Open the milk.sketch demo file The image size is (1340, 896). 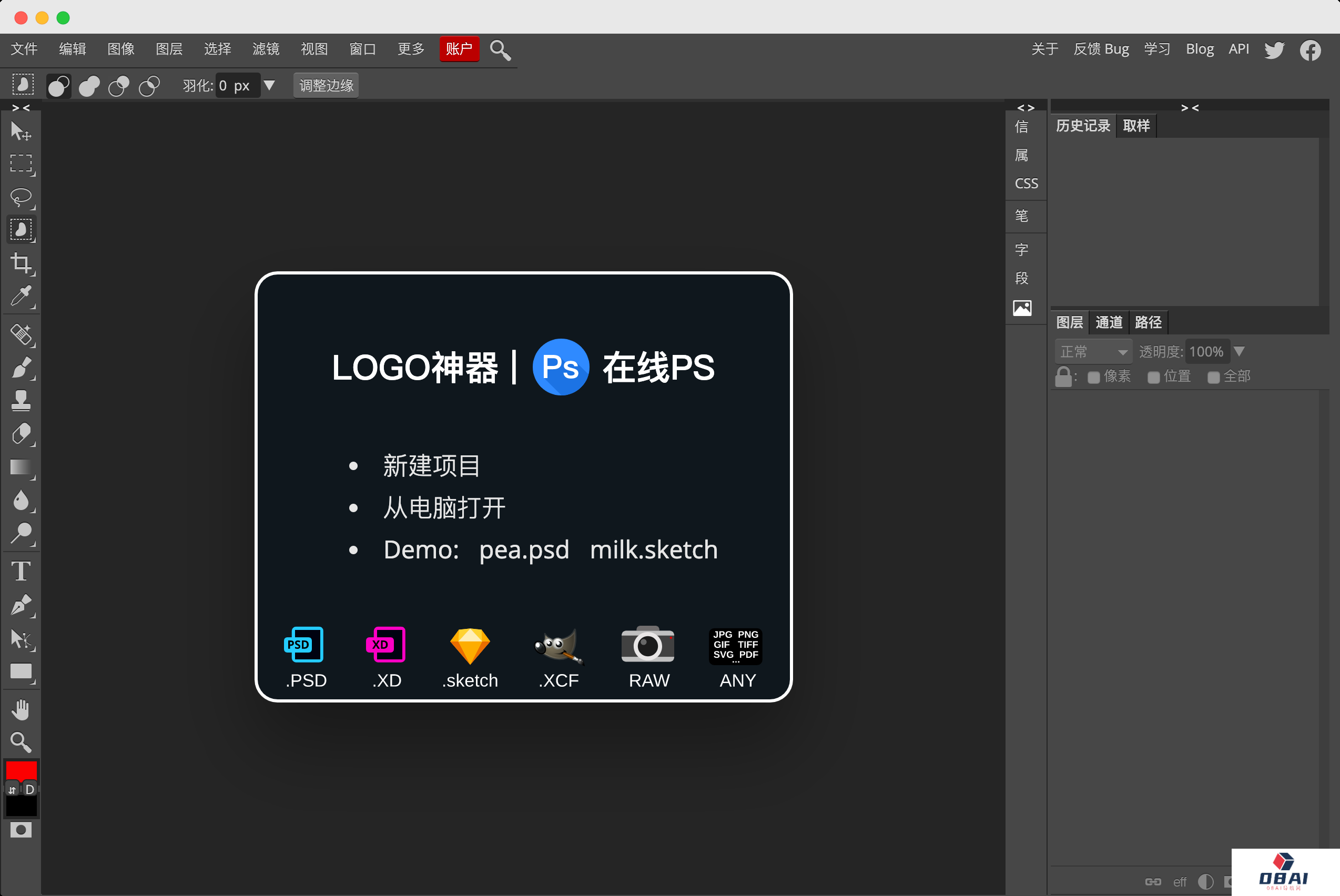(654, 549)
